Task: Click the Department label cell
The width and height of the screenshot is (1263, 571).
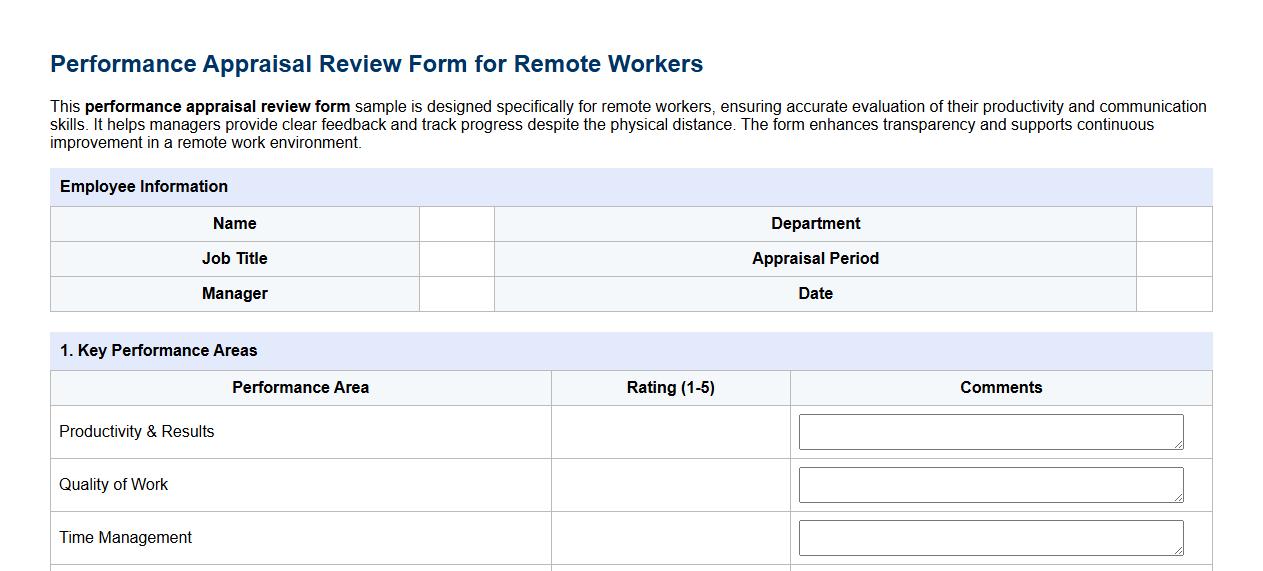Action: pos(815,224)
